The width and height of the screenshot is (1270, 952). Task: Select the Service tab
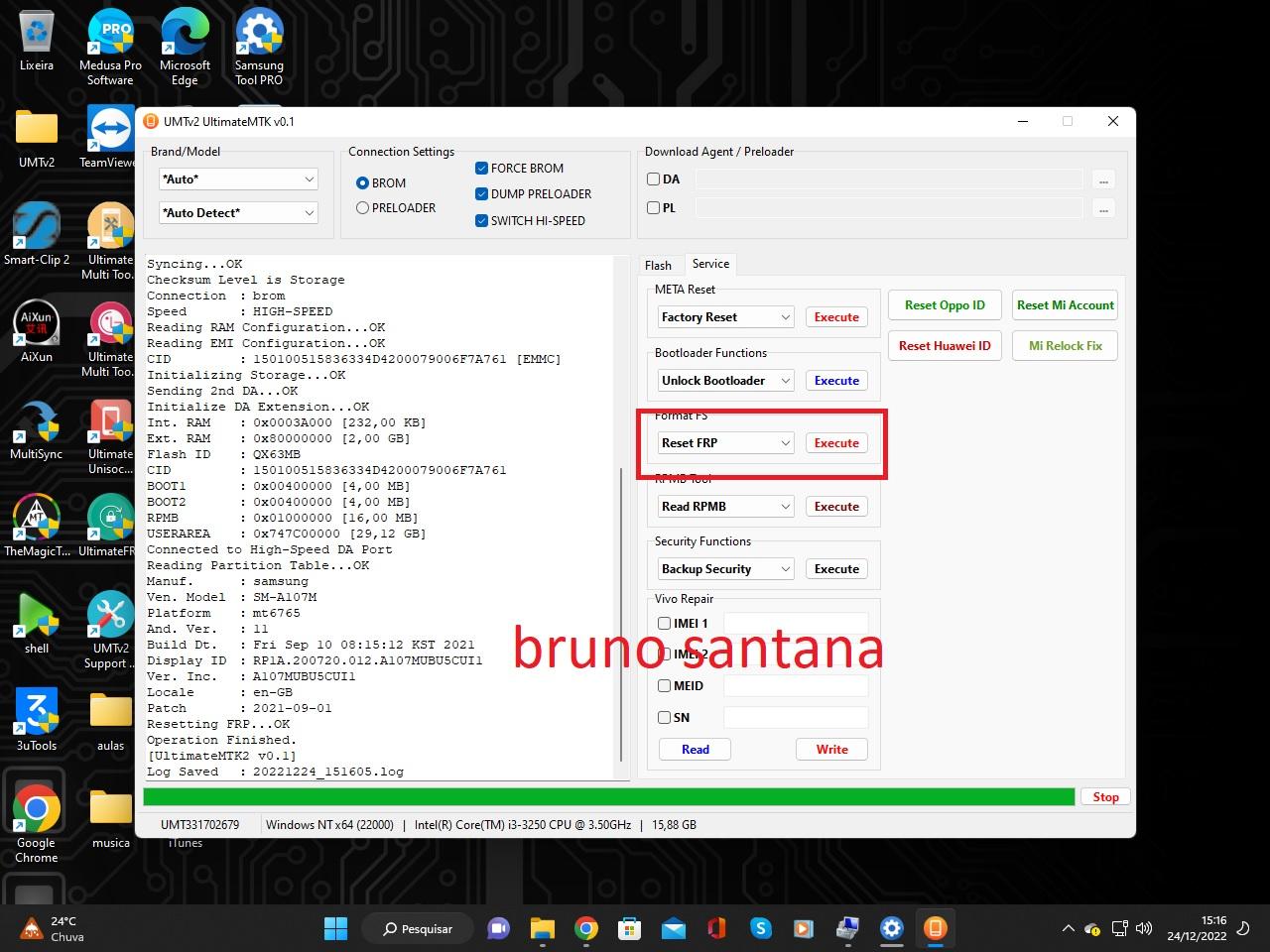710,264
